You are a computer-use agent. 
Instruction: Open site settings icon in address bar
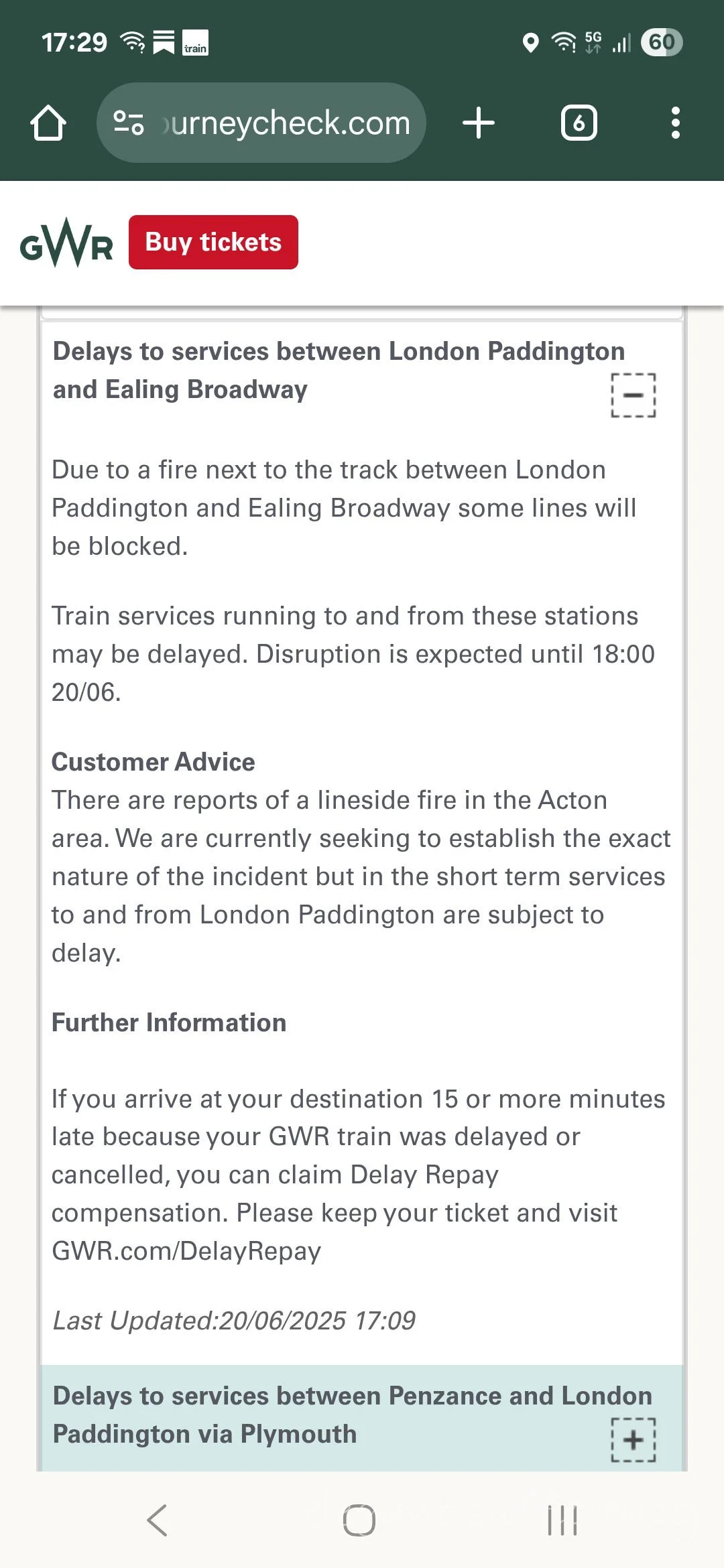coord(128,123)
